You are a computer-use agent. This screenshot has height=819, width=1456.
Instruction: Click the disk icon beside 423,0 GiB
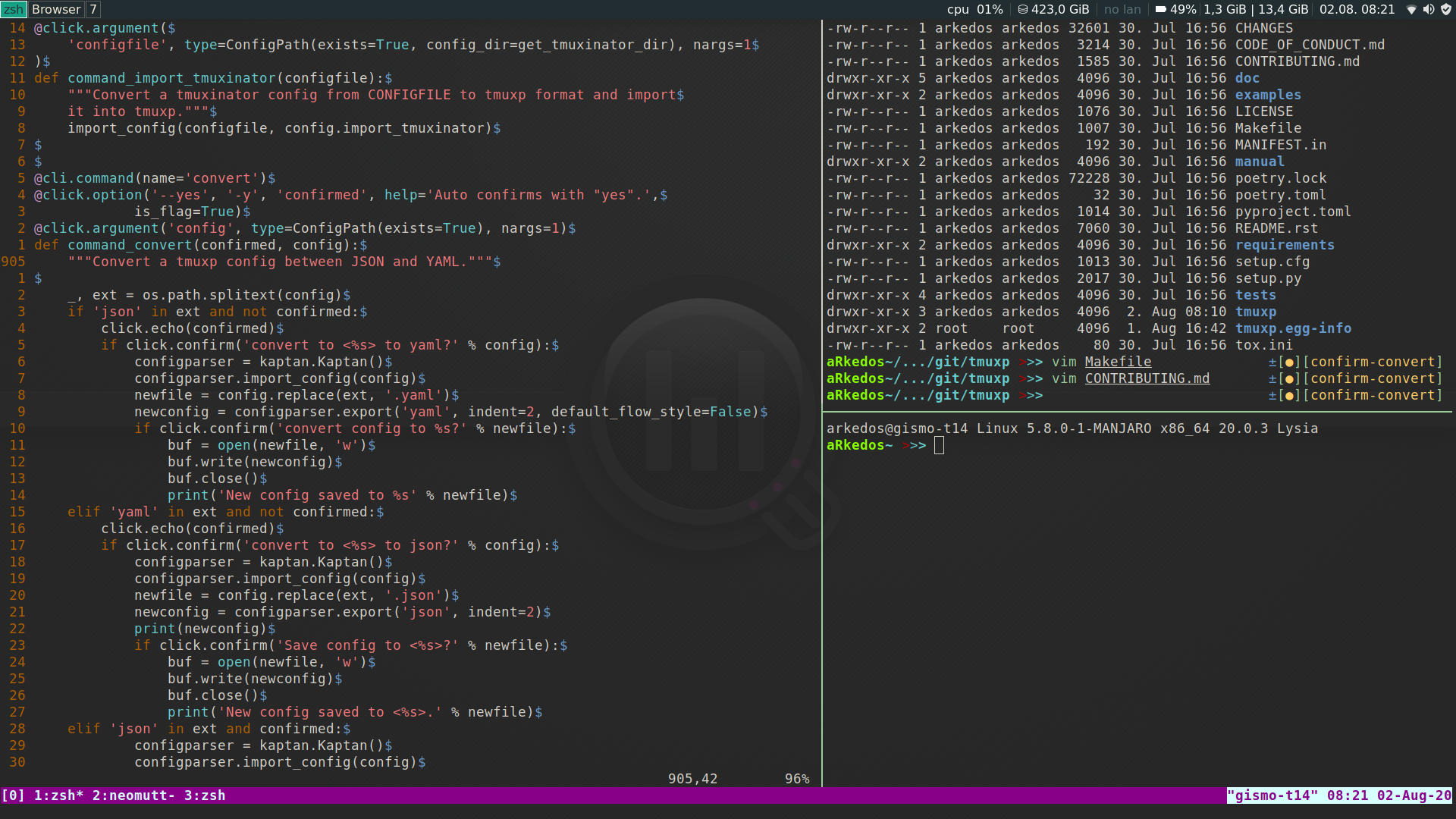[x=1022, y=10]
